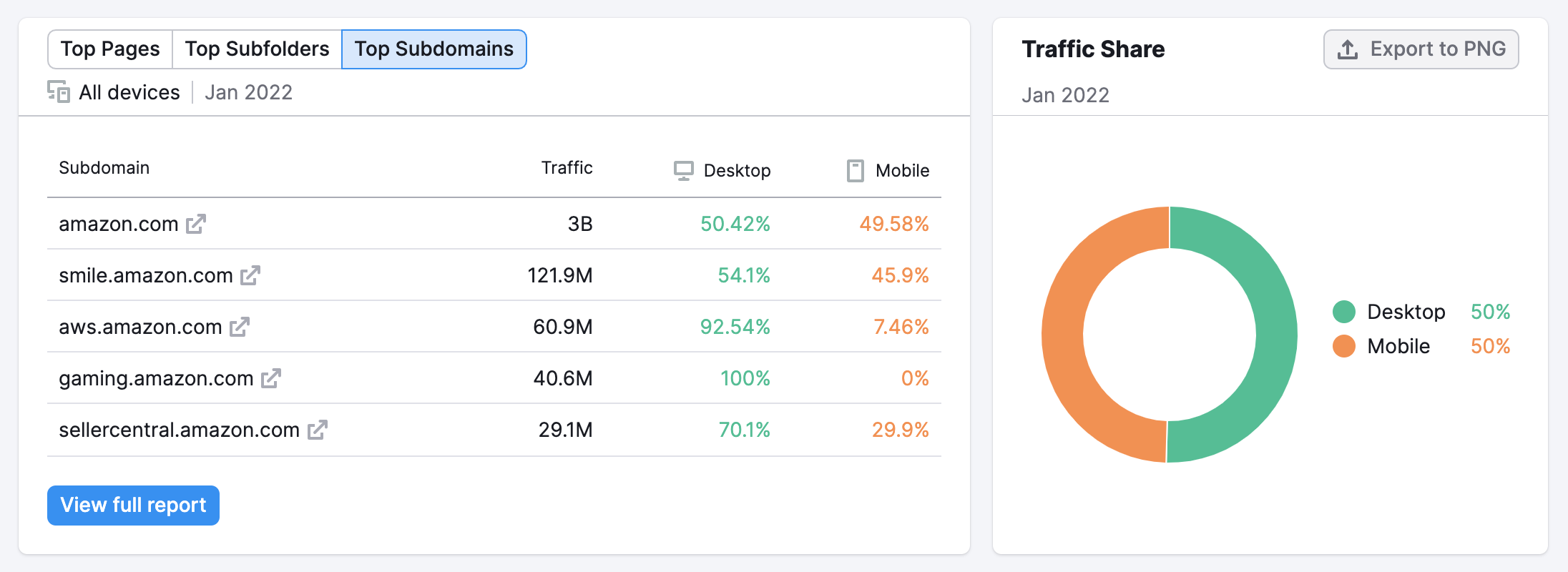This screenshot has width=1568, height=572.
Task: Click Jan 2022 beside All devices
Action: pos(249,92)
